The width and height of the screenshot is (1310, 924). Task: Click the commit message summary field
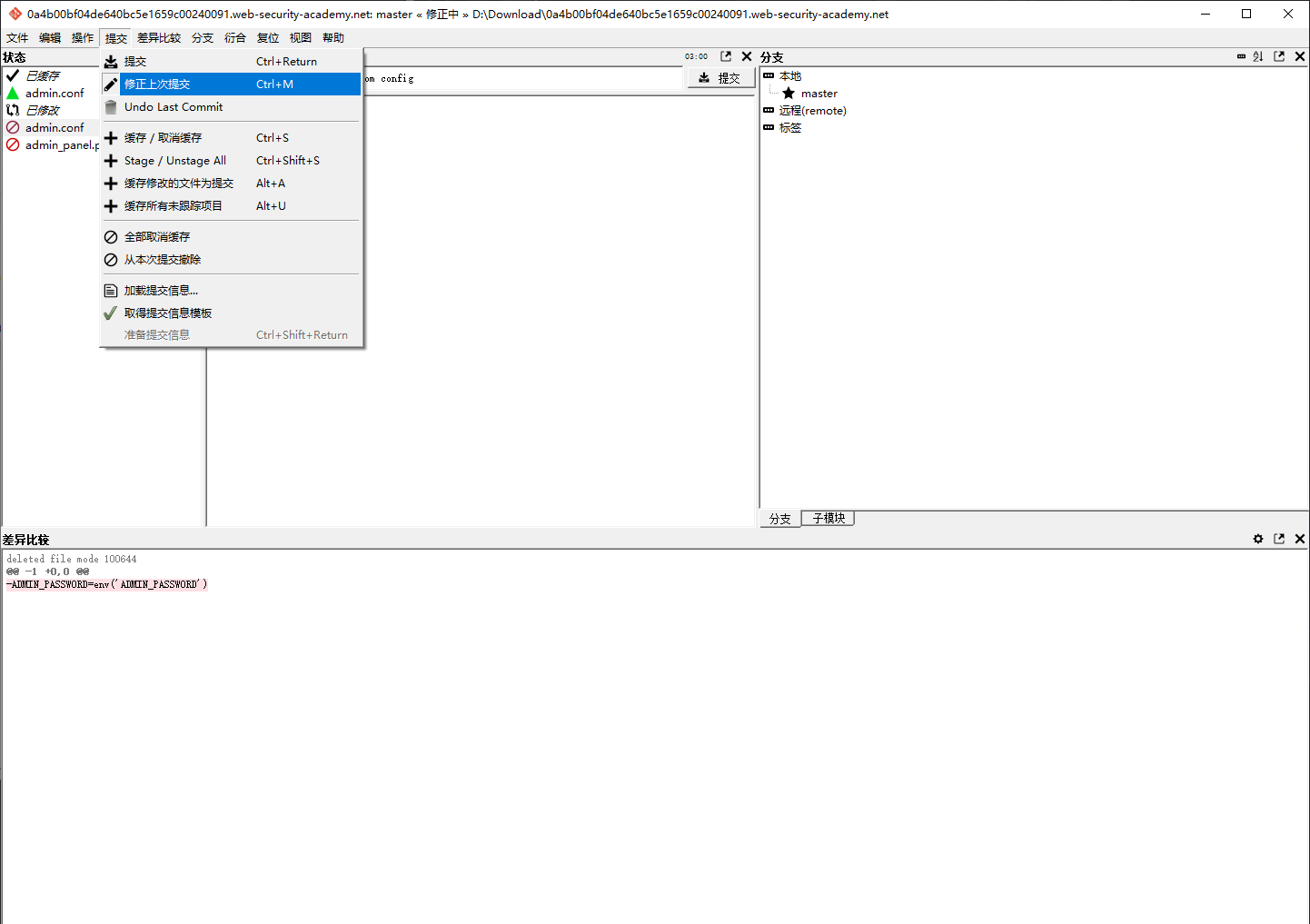pyautogui.click(x=522, y=78)
